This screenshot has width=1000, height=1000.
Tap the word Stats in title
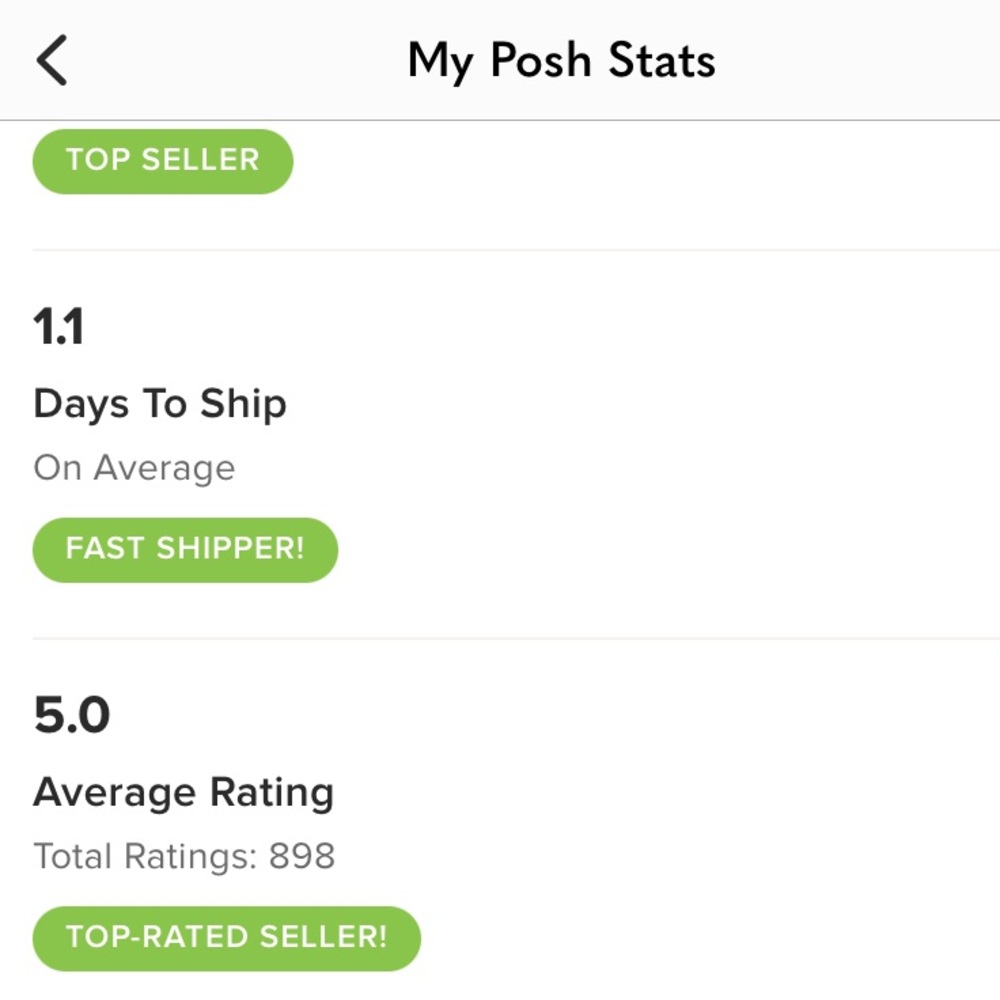coord(662,60)
